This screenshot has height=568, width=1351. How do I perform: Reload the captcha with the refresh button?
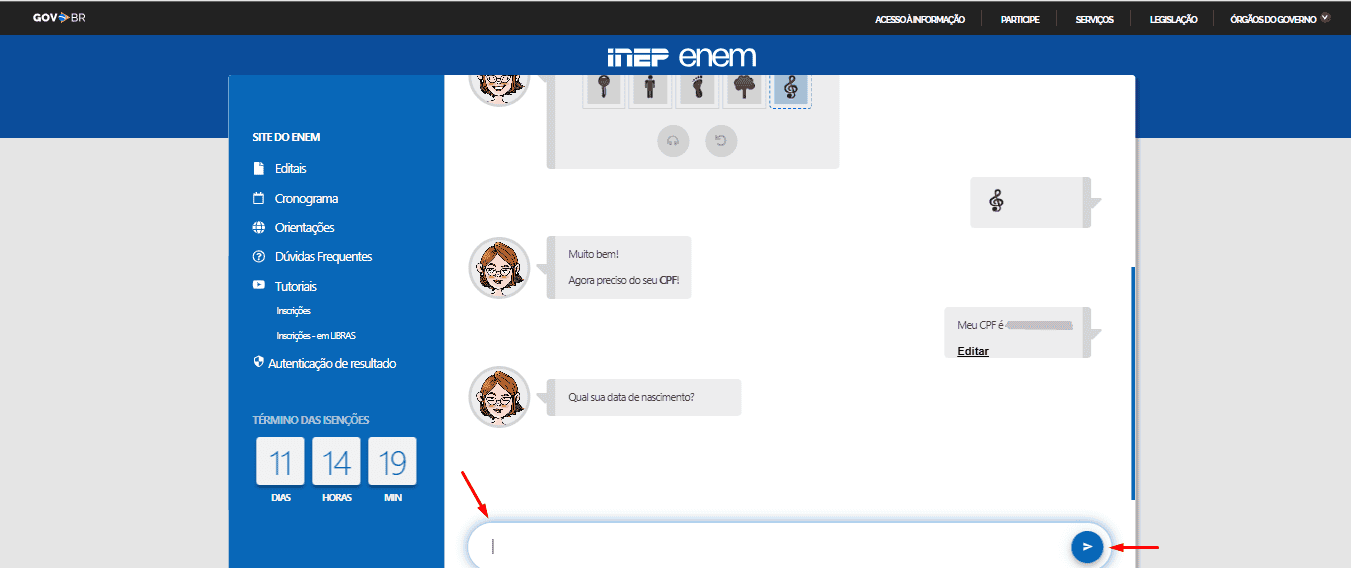pos(720,141)
